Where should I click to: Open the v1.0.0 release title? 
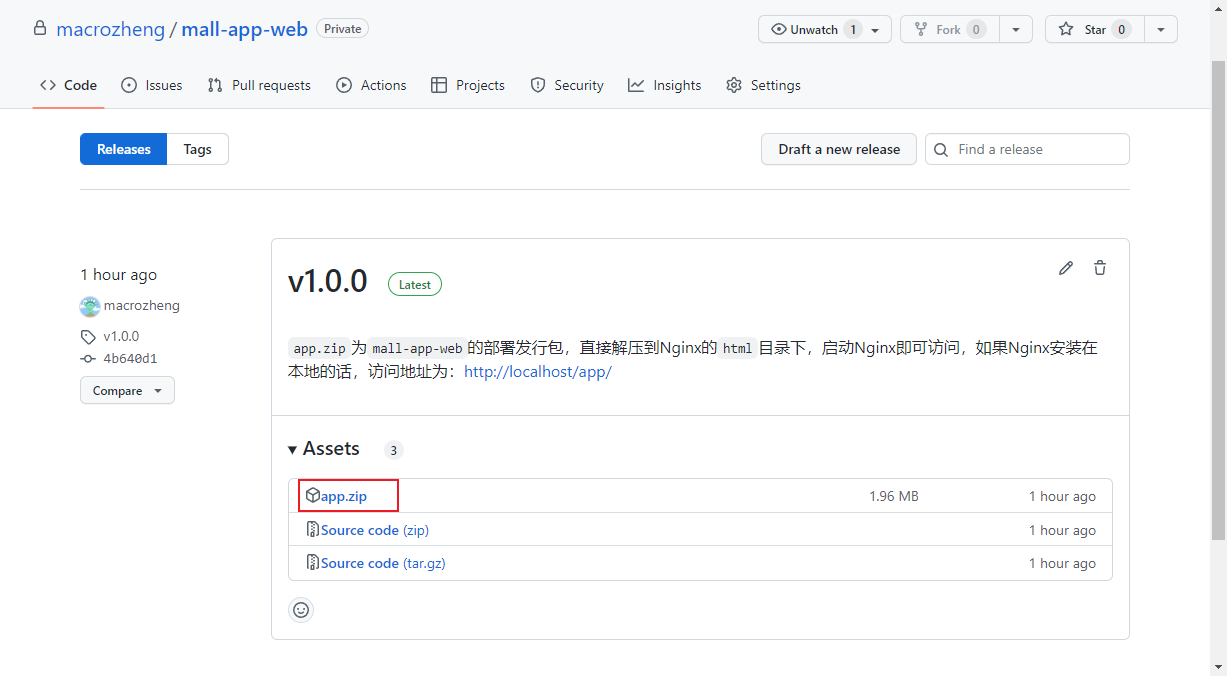tap(328, 282)
